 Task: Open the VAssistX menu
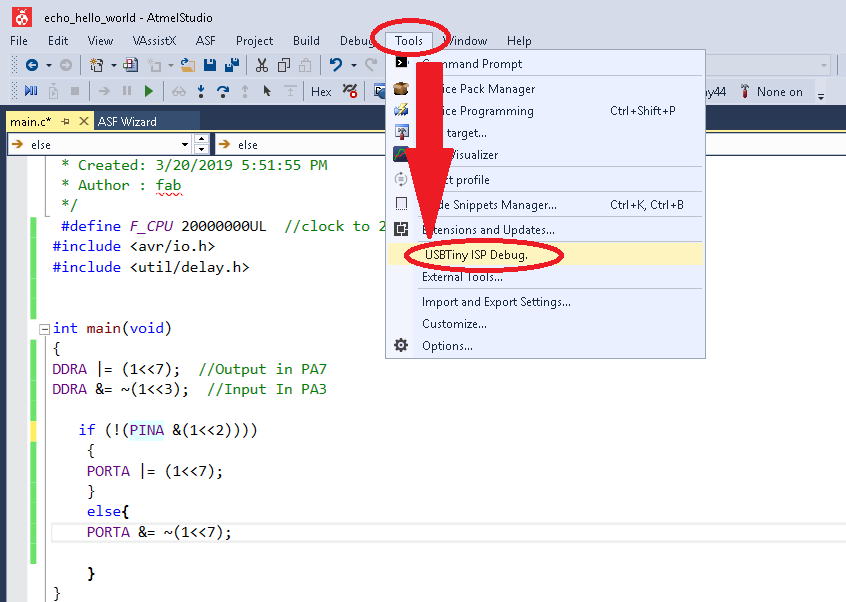pos(154,41)
